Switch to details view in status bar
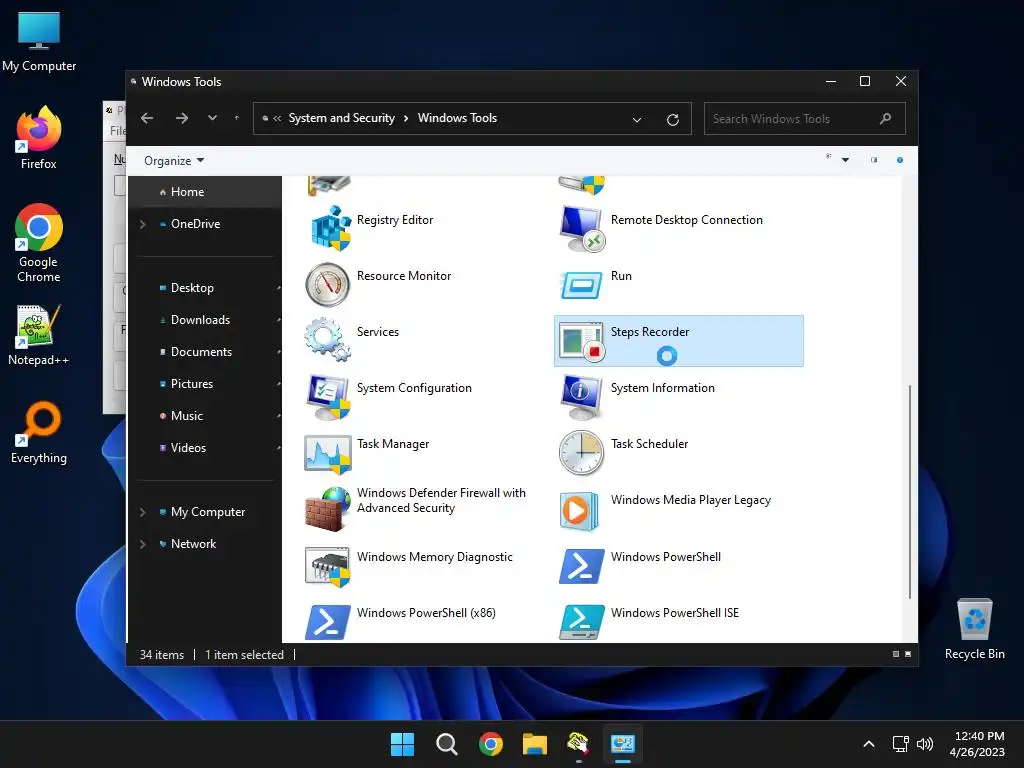This screenshot has height=768, width=1024. (896, 654)
